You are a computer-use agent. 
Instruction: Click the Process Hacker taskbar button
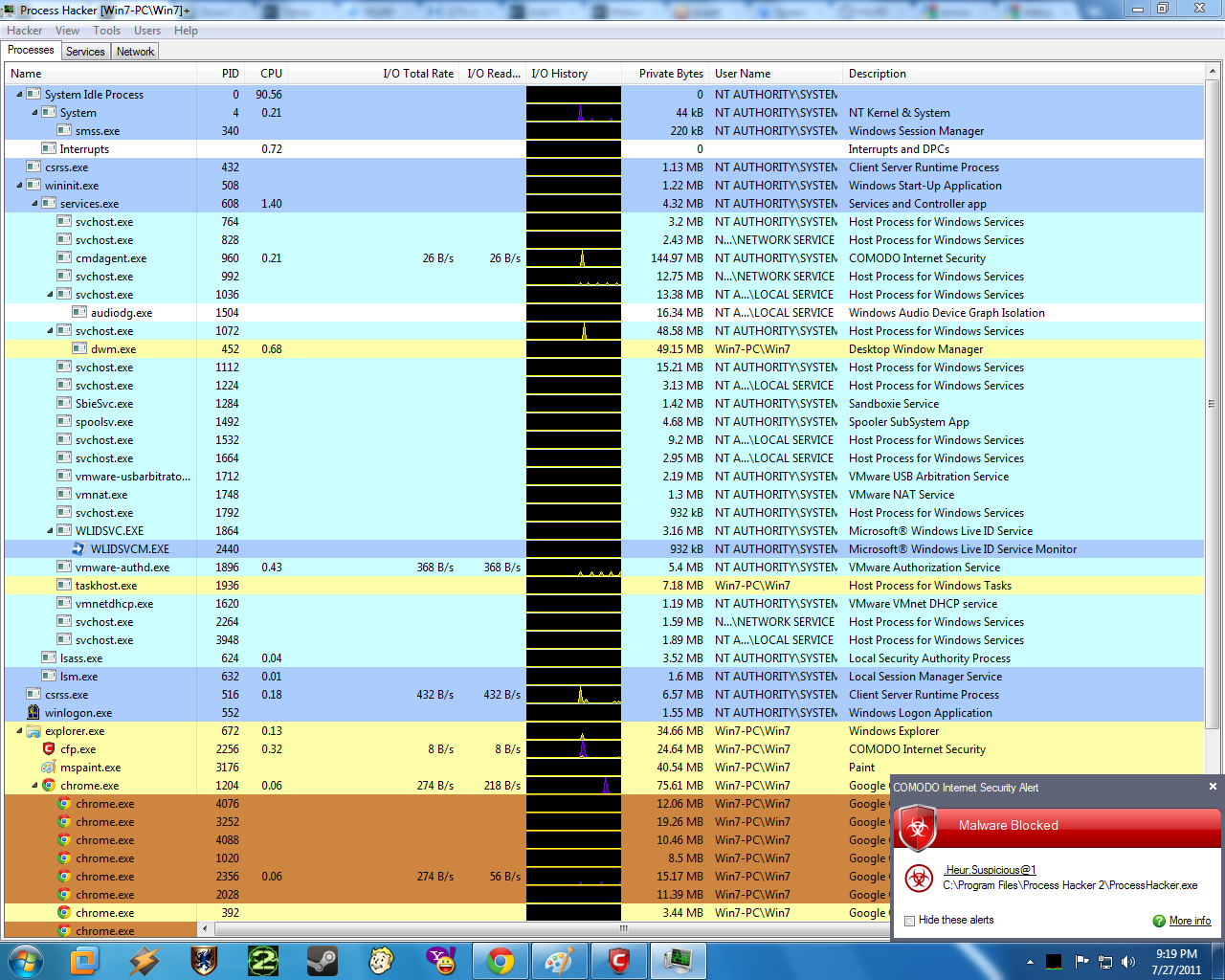(679, 960)
